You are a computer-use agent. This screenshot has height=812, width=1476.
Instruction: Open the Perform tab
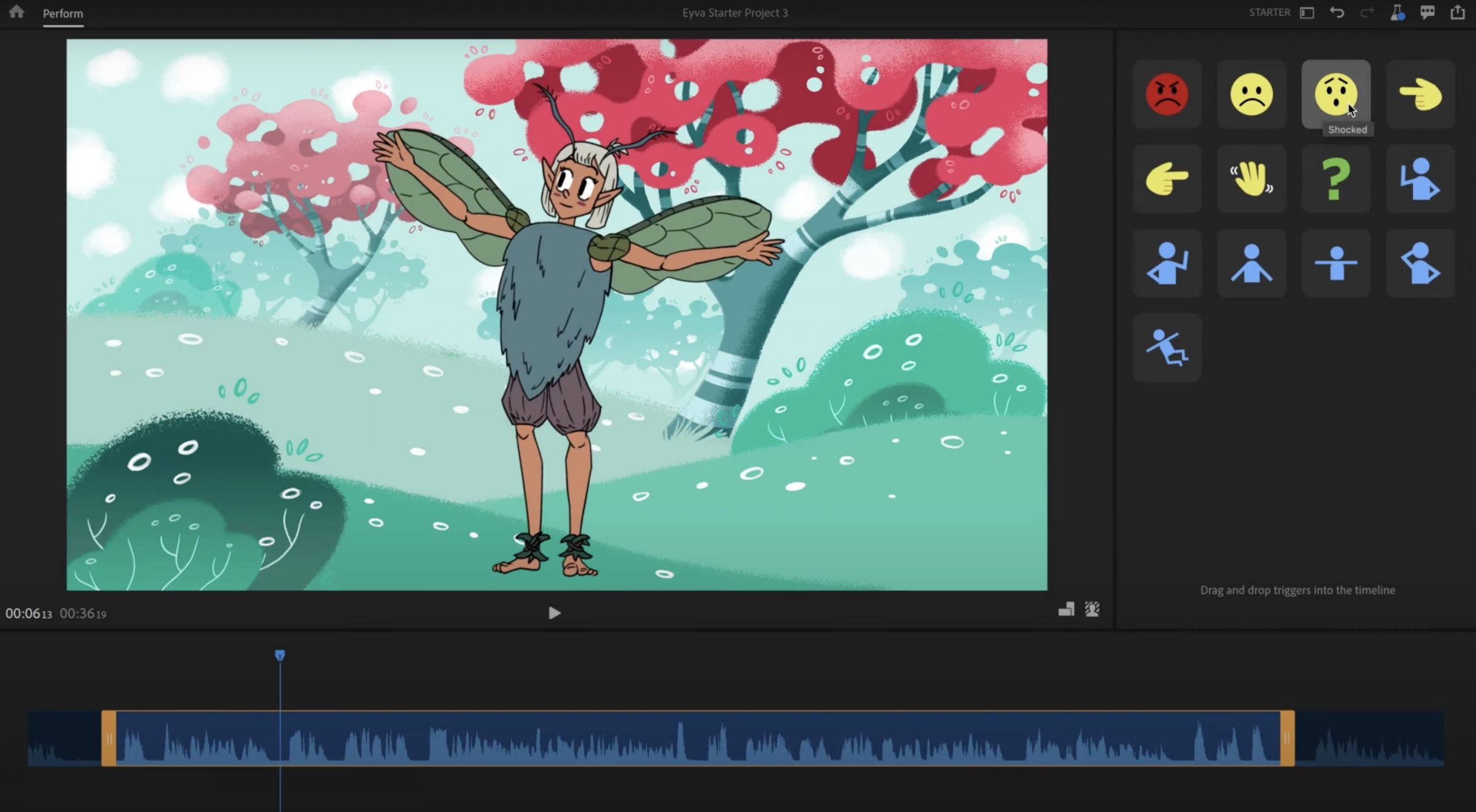pyautogui.click(x=63, y=13)
